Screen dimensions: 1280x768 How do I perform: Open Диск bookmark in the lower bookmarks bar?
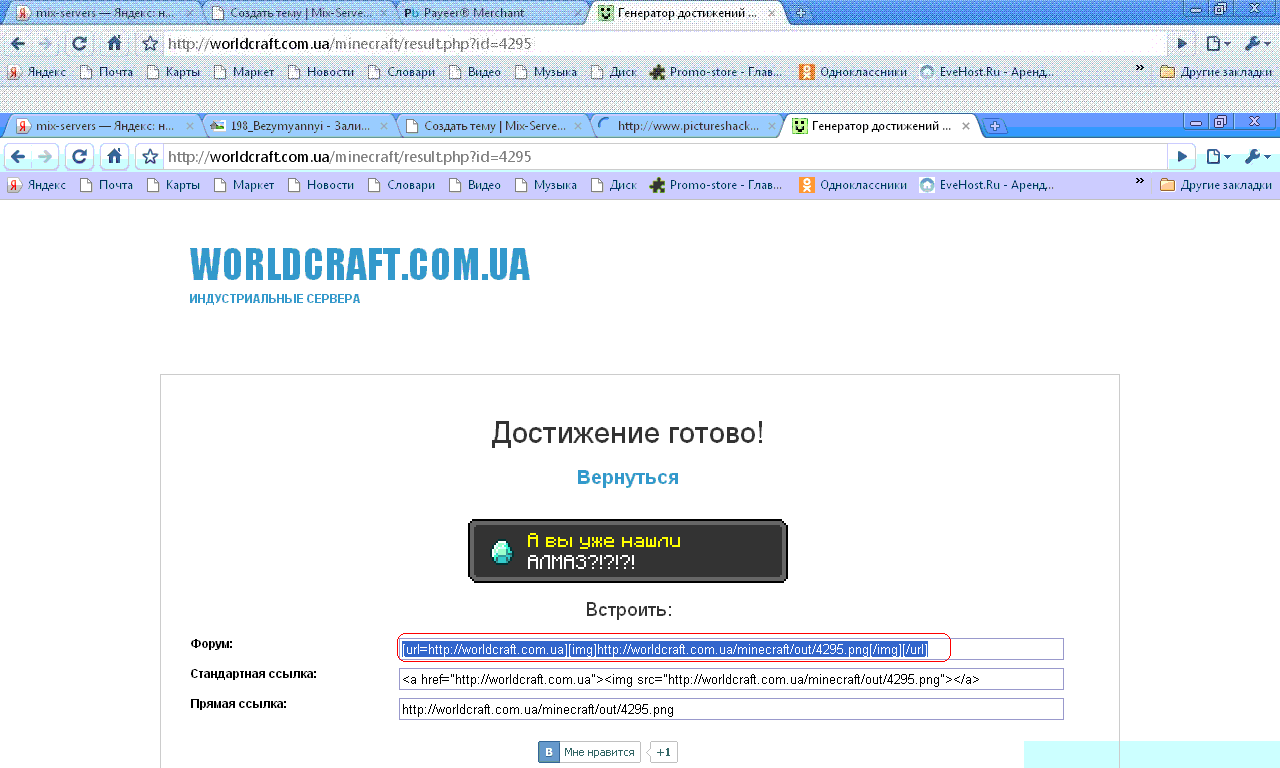click(x=613, y=185)
